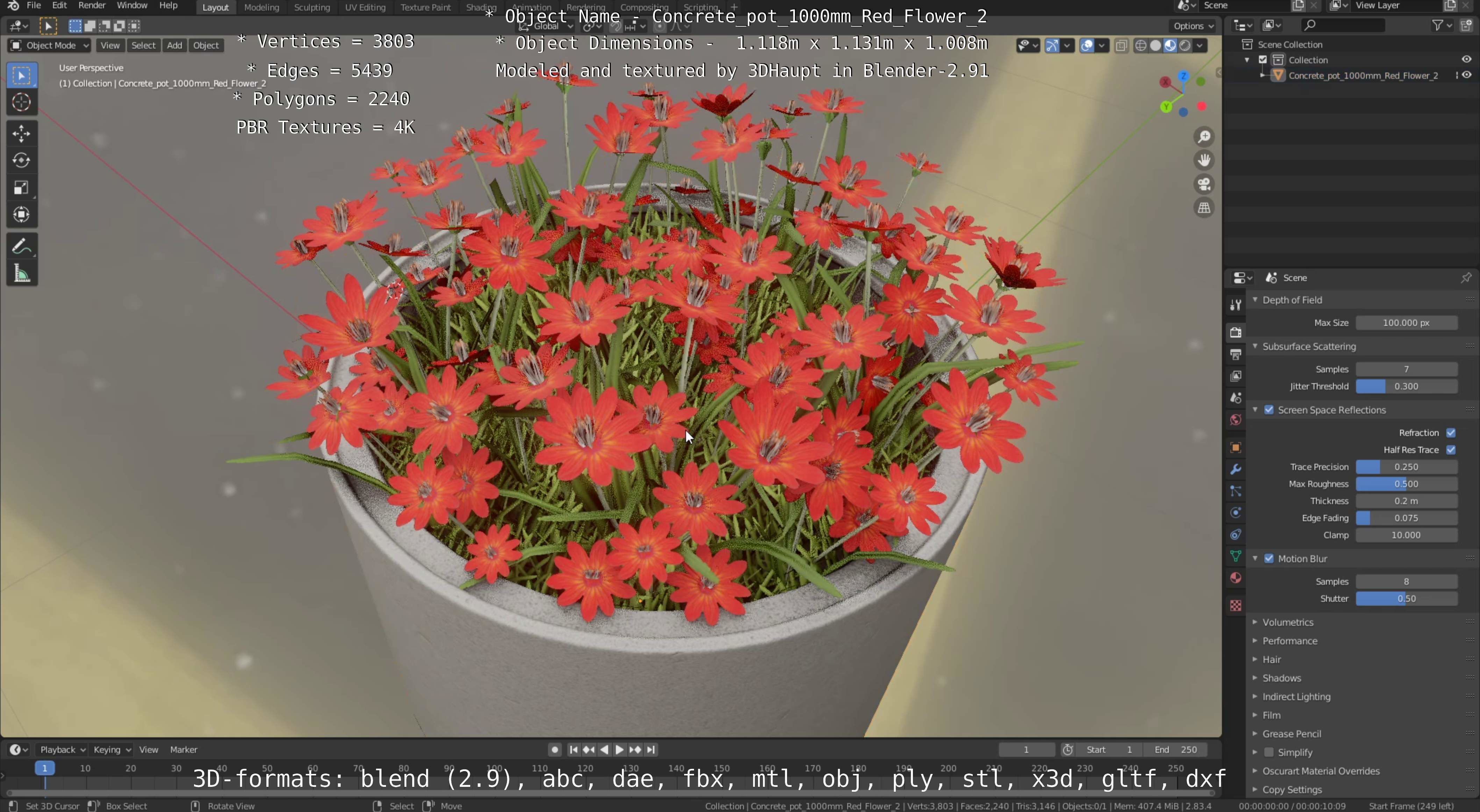Open the Object properties tab
This screenshot has height=812, width=1480.
pos(1235,447)
